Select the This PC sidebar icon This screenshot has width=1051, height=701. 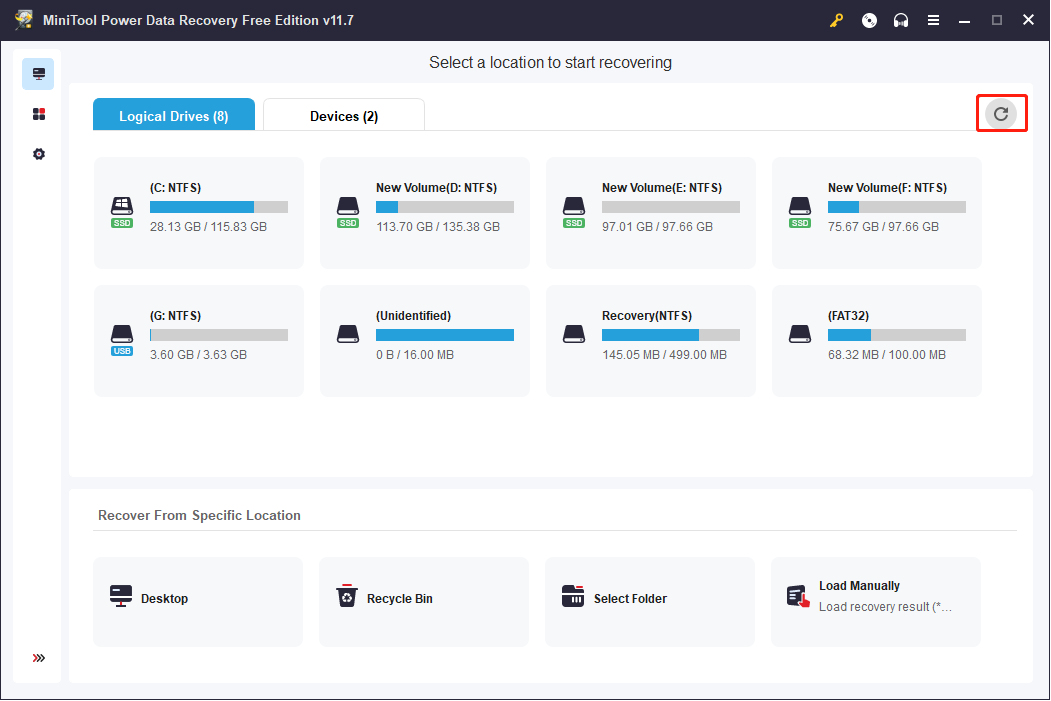pos(38,74)
